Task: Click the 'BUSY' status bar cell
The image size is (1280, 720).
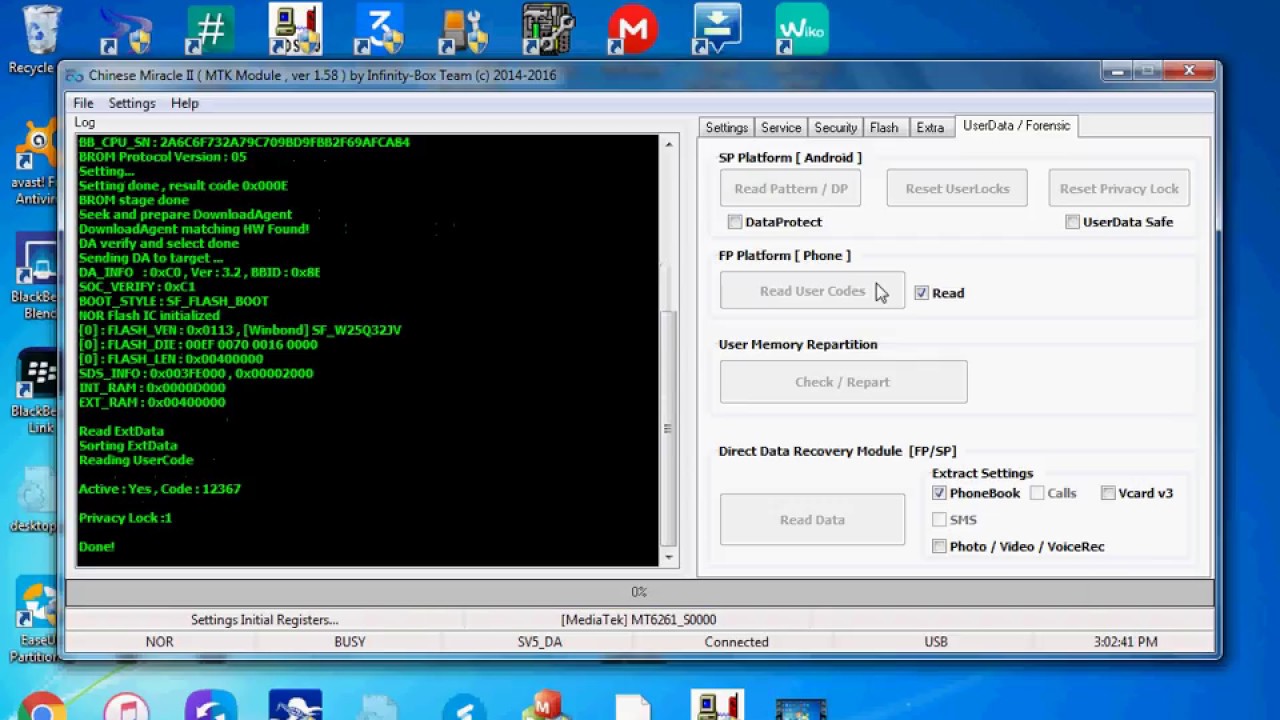Action: [350, 642]
